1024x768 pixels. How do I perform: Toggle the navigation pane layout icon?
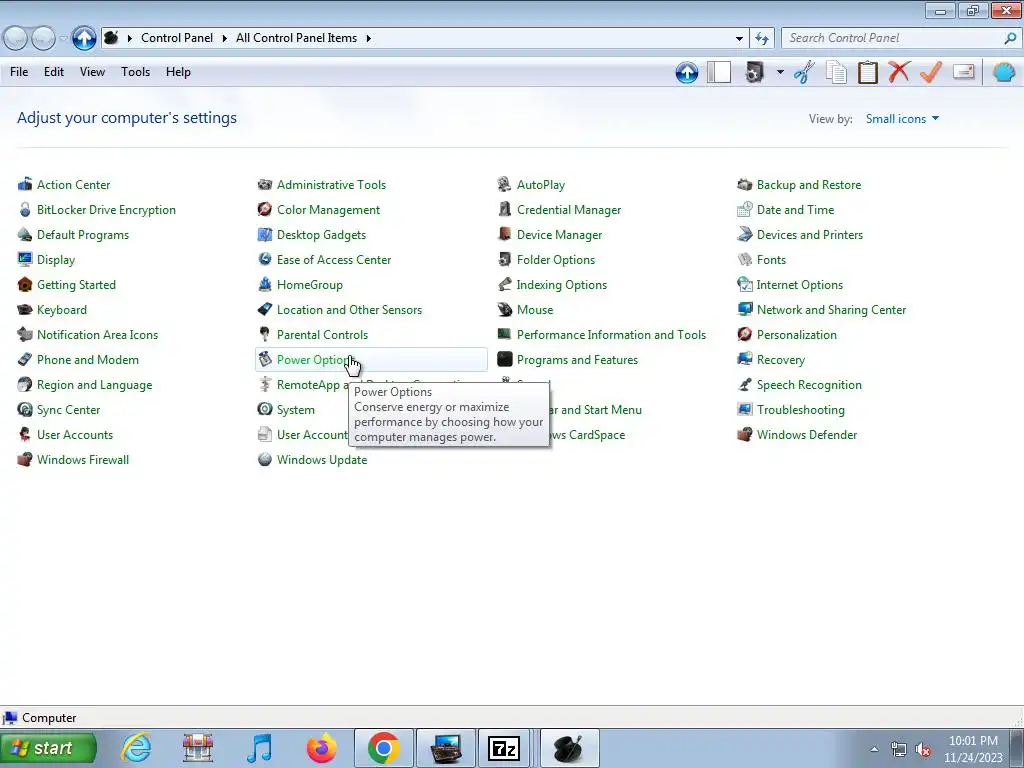point(719,72)
